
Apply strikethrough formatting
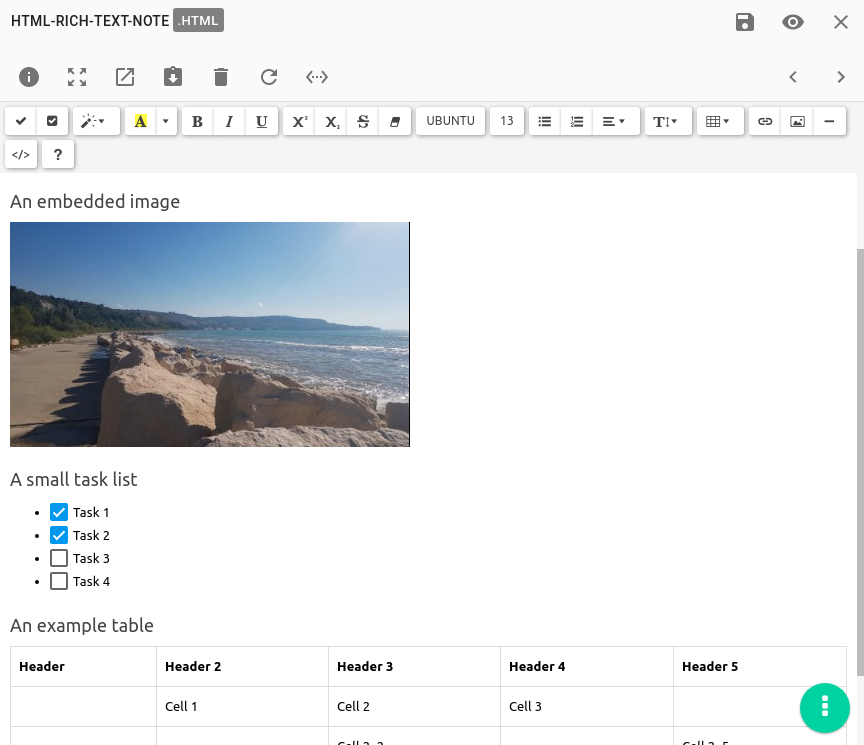(x=361, y=121)
